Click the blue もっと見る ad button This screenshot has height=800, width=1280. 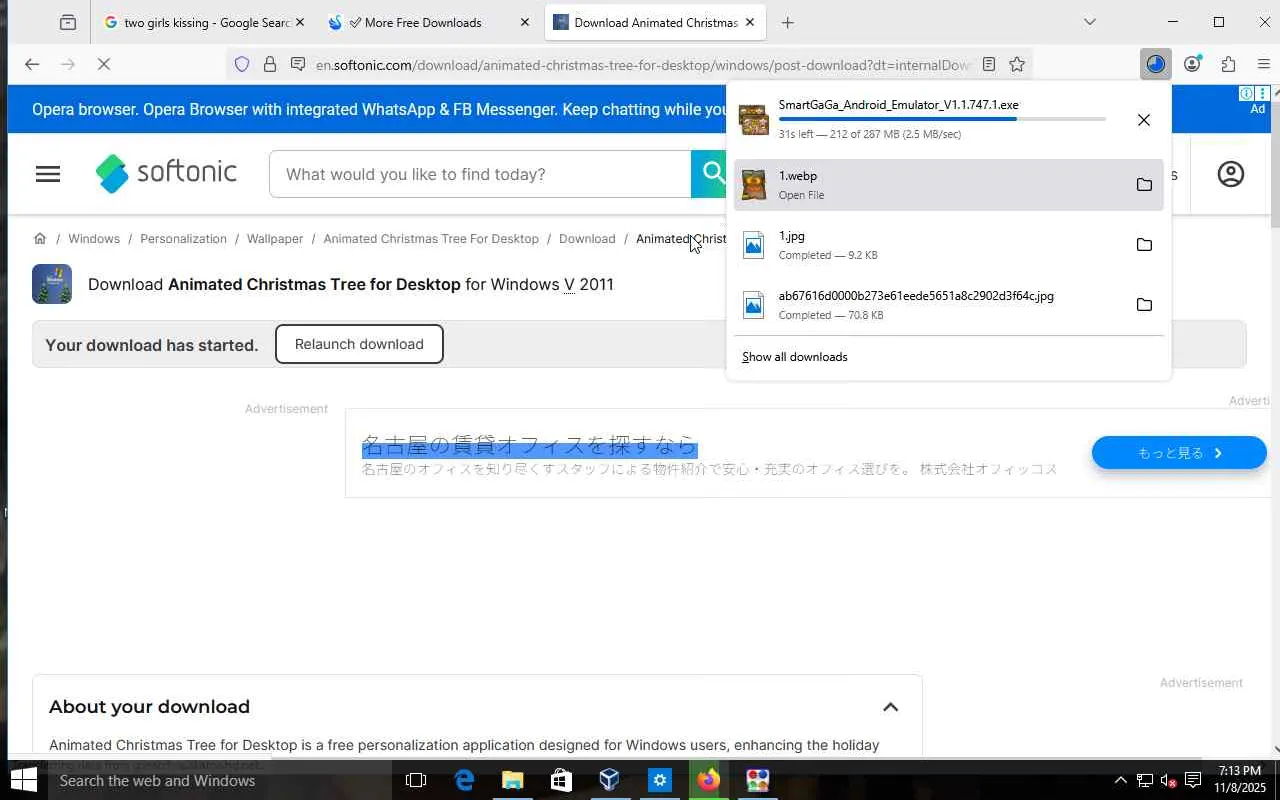tap(1179, 453)
